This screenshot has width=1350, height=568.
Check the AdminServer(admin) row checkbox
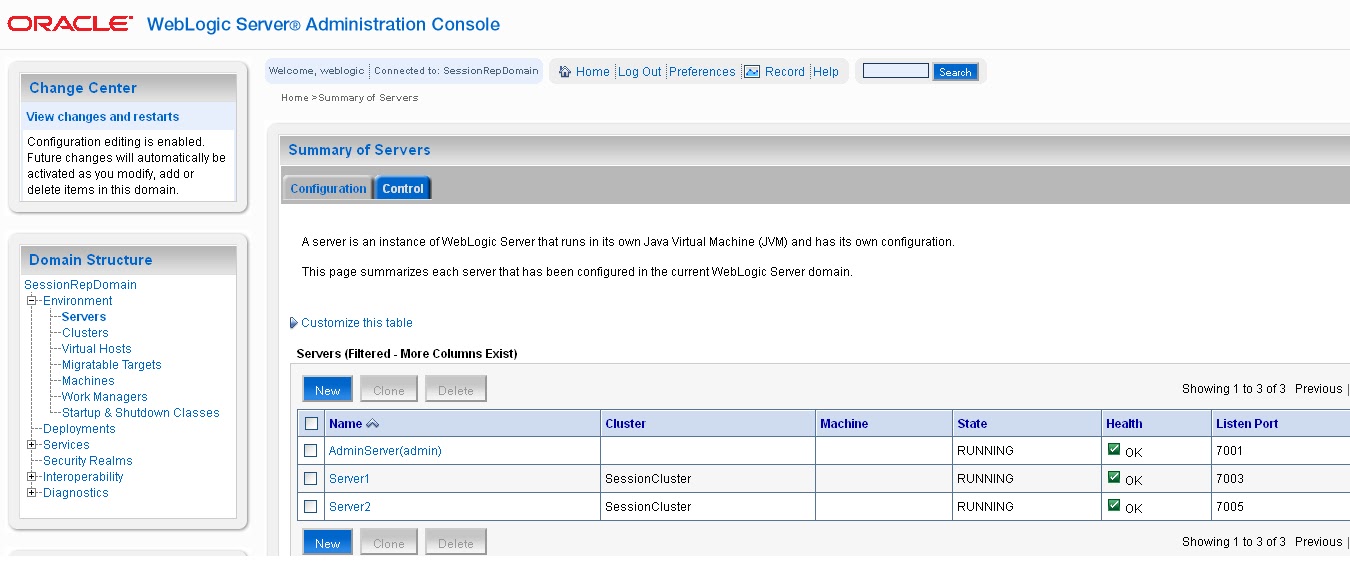(x=311, y=451)
